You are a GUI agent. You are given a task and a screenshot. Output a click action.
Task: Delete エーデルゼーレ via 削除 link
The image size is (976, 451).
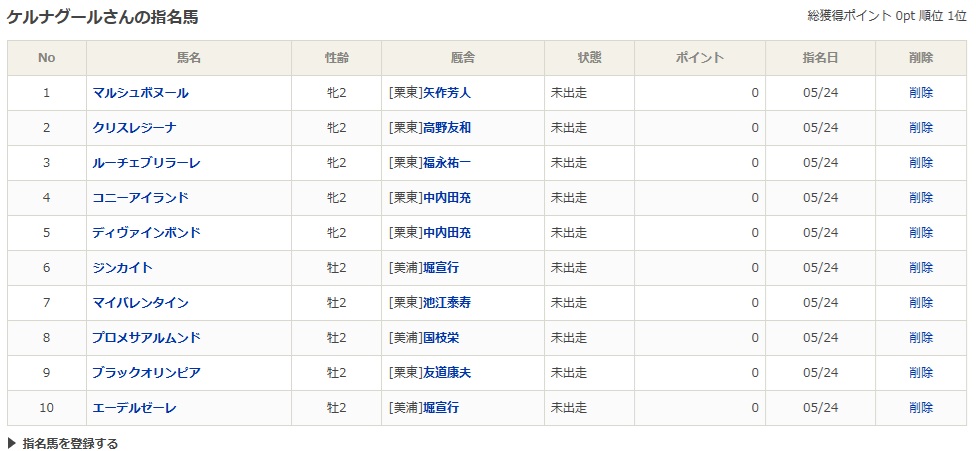point(921,407)
